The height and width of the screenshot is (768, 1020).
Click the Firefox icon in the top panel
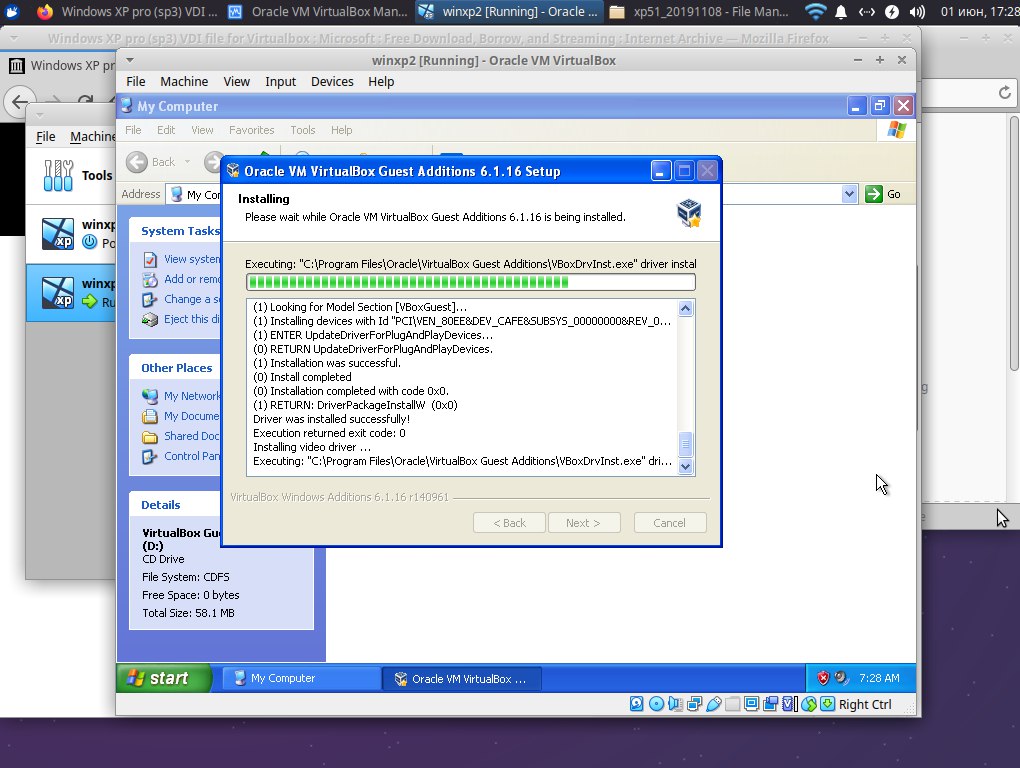click(44, 12)
